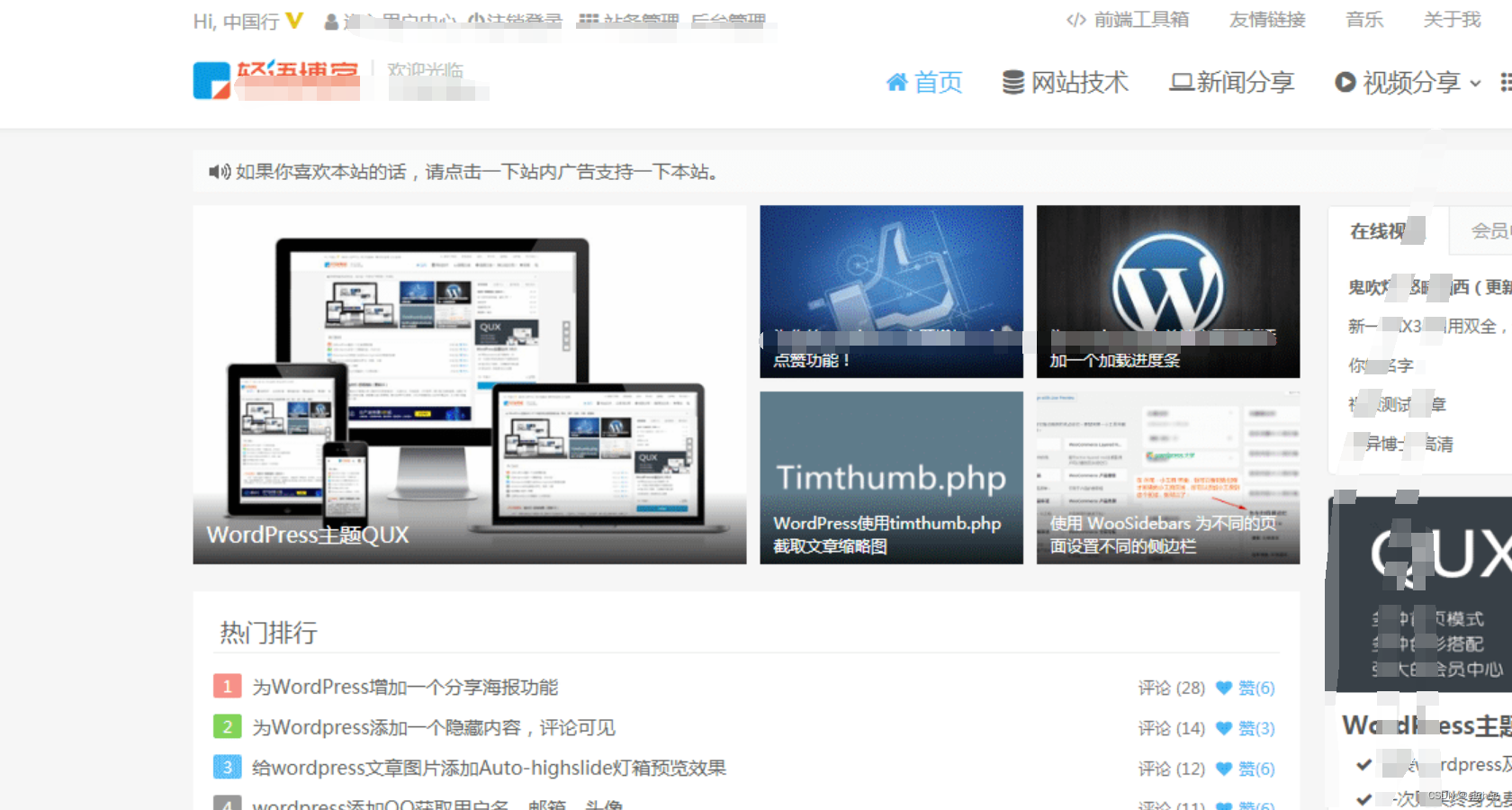Click the red rank 1 badge

(227, 686)
